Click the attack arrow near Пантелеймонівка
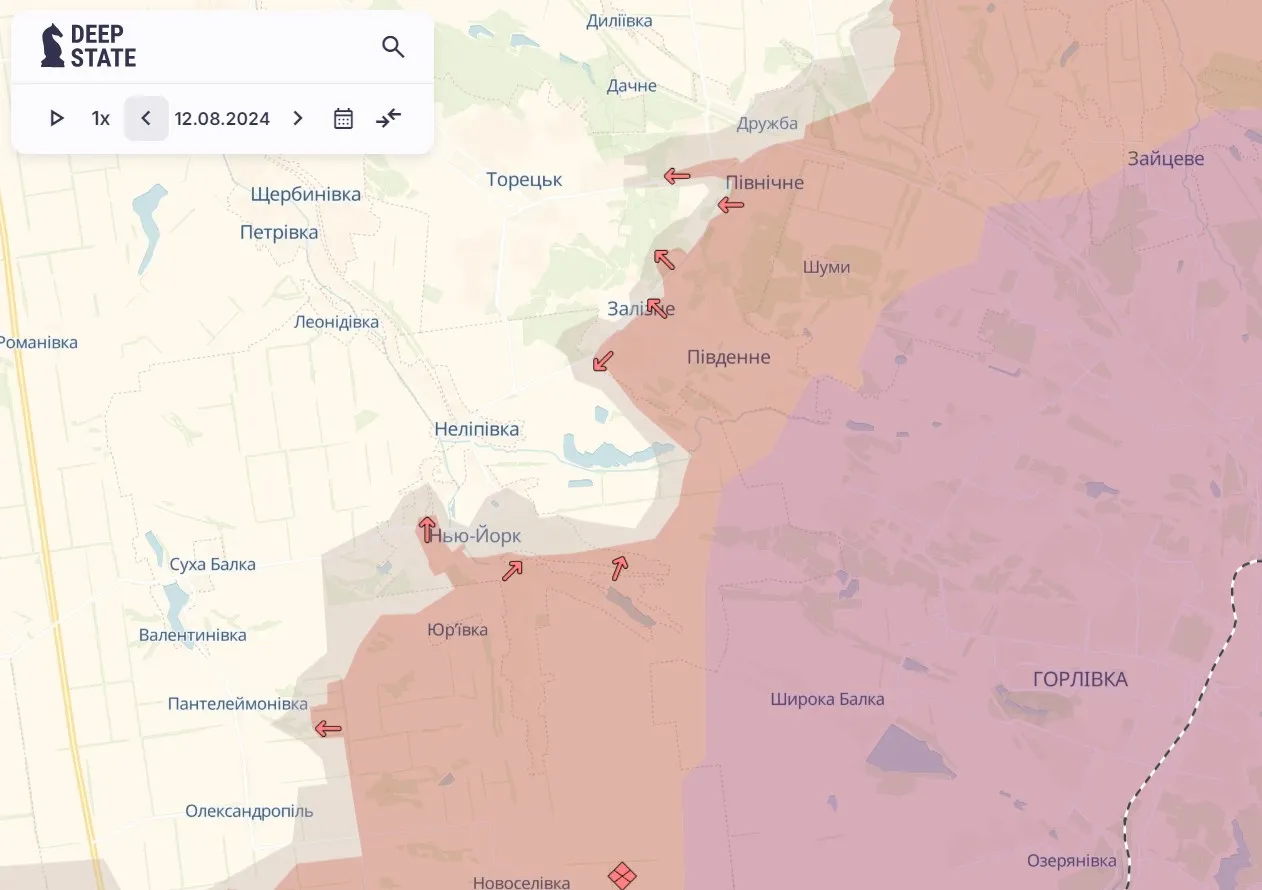 point(328,728)
